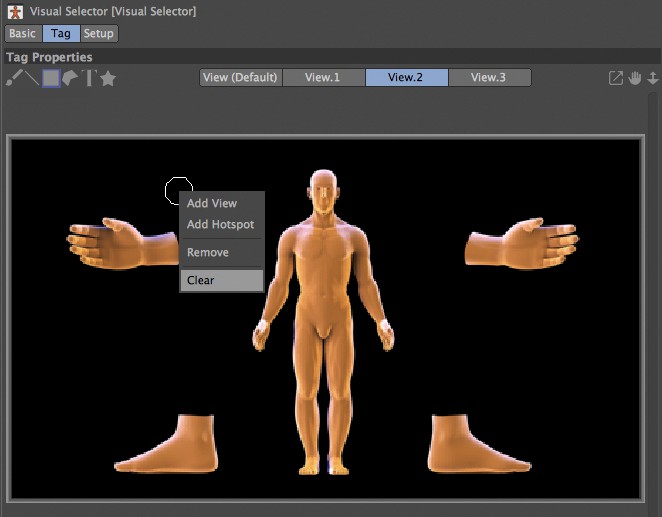Switch to the Tag tab
The height and width of the screenshot is (517, 662).
pyautogui.click(x=61, y=33)
